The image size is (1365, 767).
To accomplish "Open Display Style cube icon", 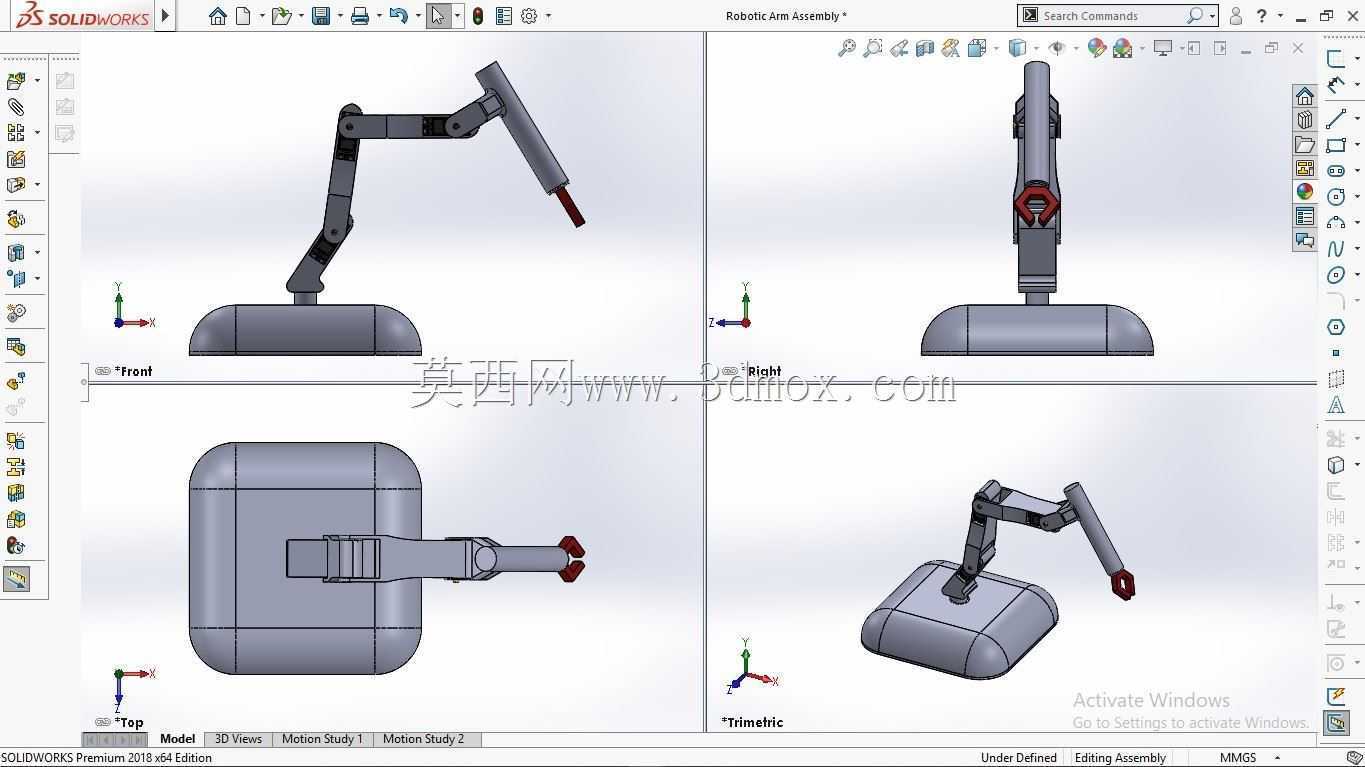I will 1018,48.
